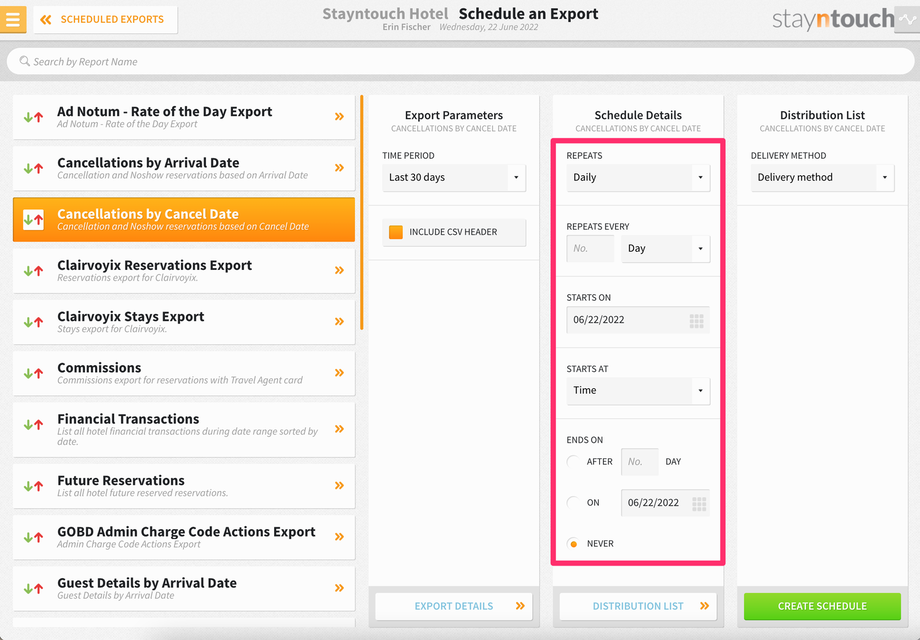Screen dimensions: 920x640
Task: Select the After radio button
Action: [x=574, y=462]
